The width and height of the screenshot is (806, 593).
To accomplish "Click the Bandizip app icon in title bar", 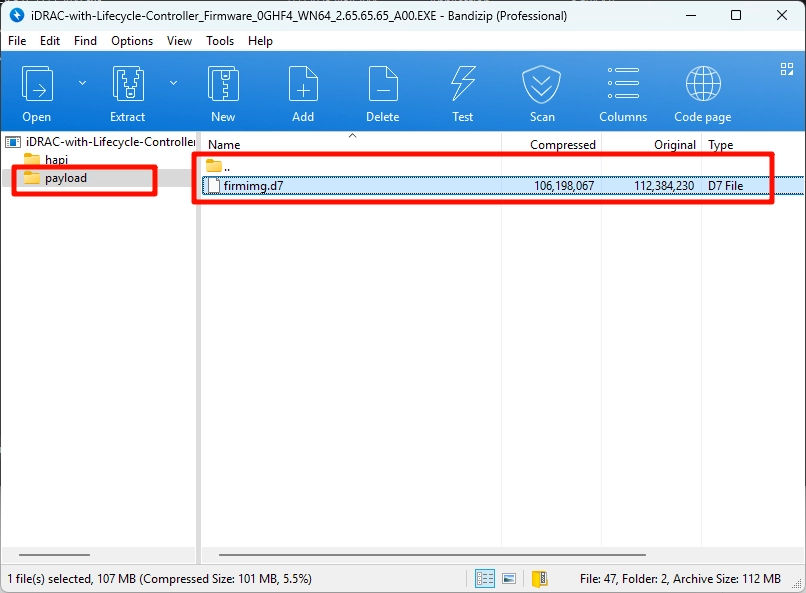I will [x=16, y=15].
